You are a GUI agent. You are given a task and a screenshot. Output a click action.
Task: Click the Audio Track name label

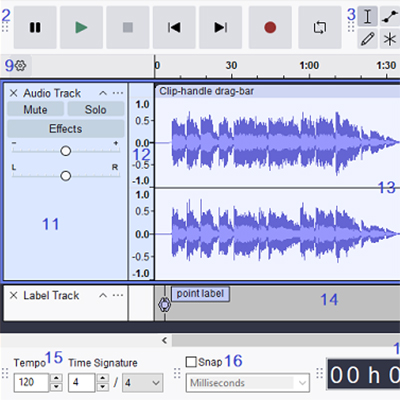click(52, 93)
